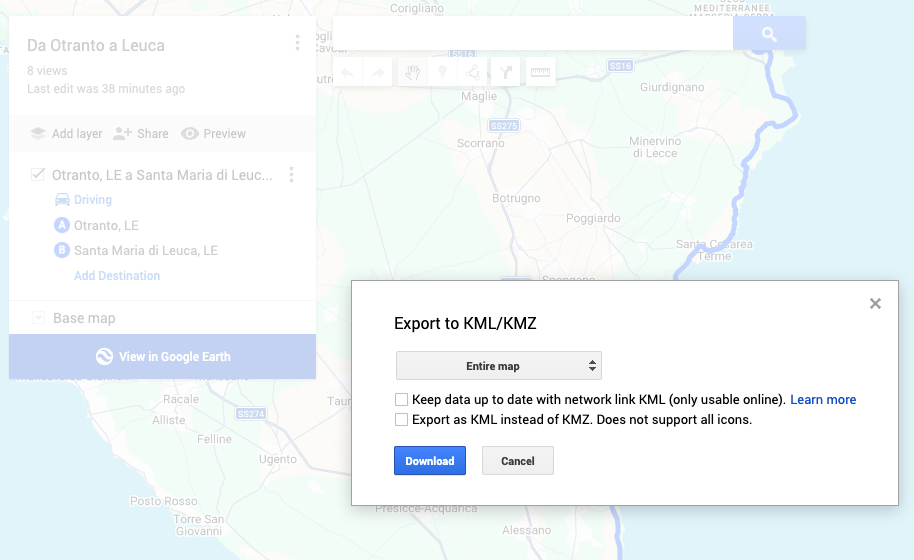Click the Cancel button

pos(518,461)
